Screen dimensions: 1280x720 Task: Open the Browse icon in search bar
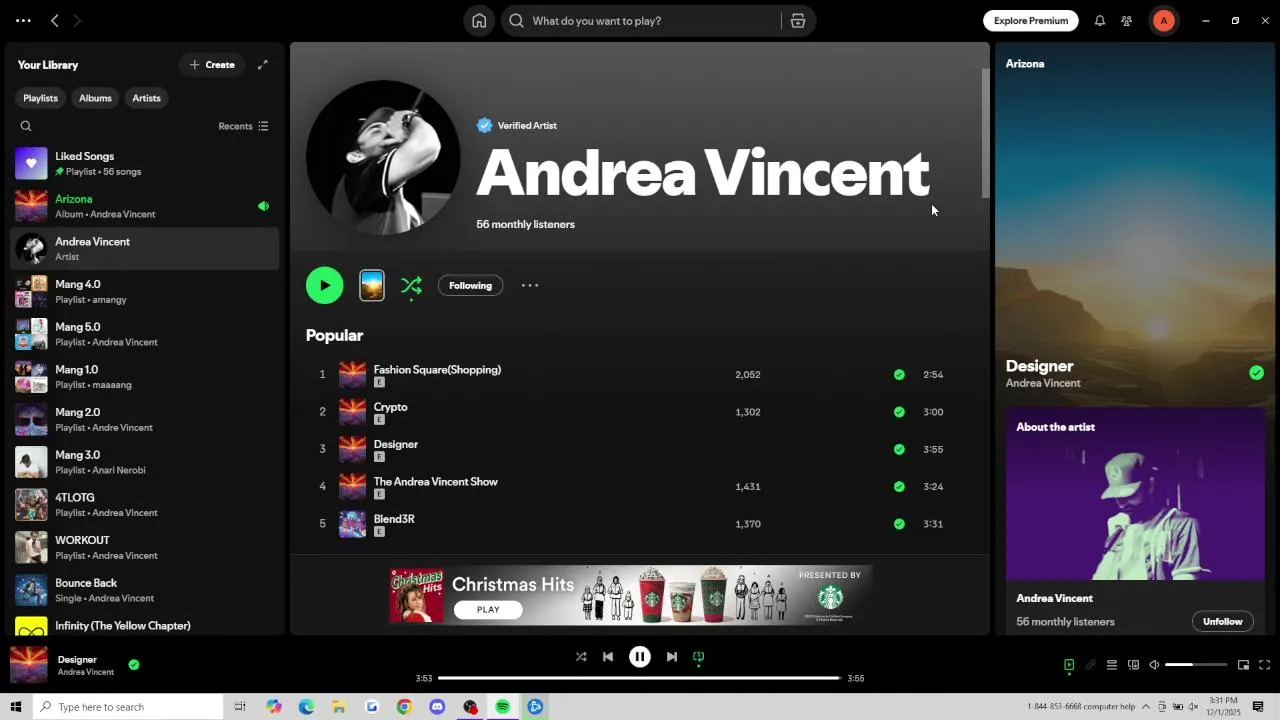click(x=798, y=21)
